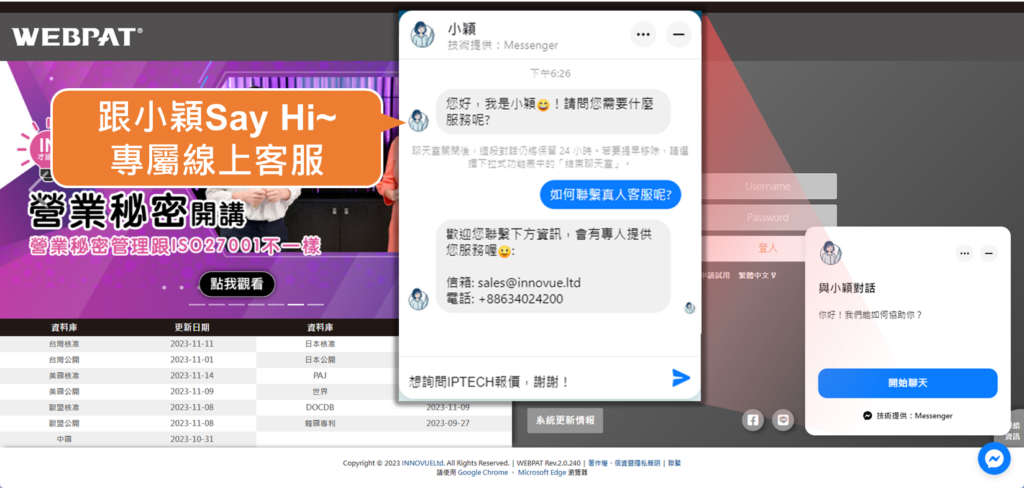Minimize the 與小穎對話 card
1024x488 pixels.
(989, 253)
